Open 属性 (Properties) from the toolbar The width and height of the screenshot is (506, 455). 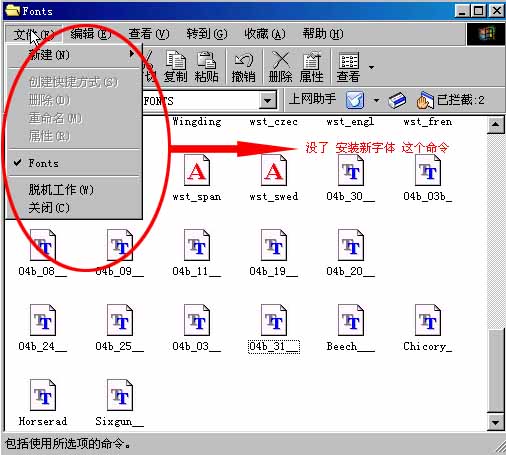(x=311, y=66)
